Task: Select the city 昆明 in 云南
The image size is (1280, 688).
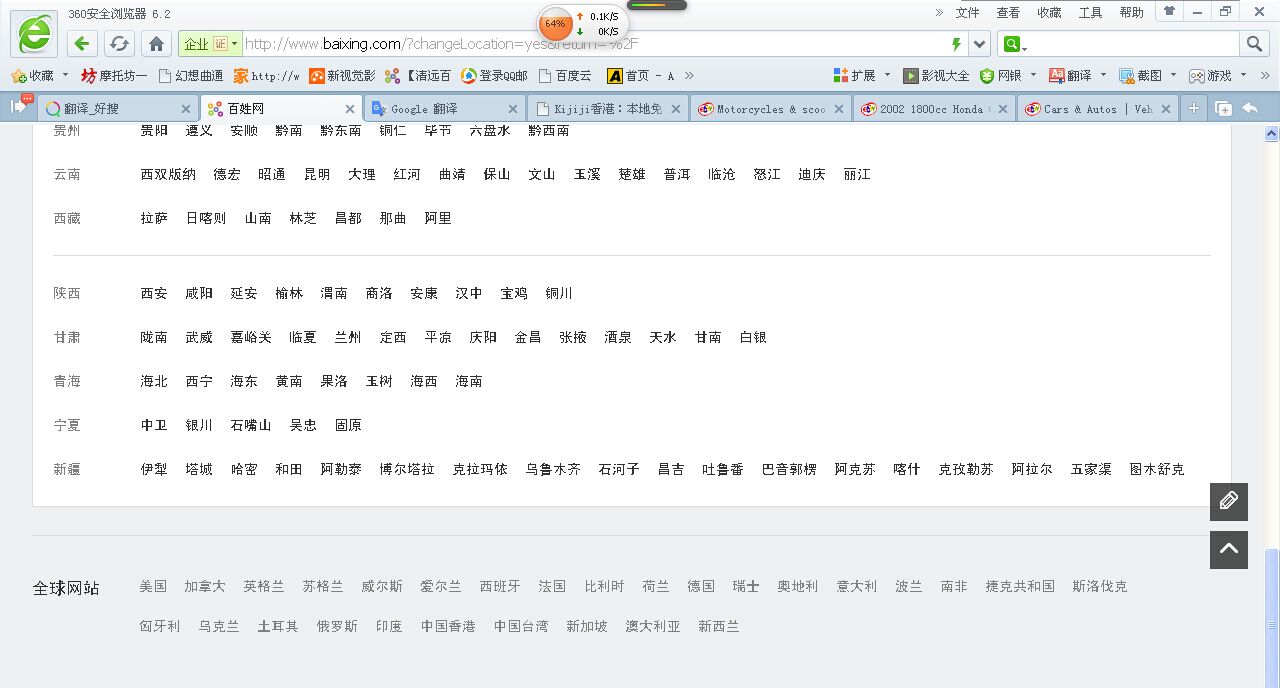Action: [317, 174]
